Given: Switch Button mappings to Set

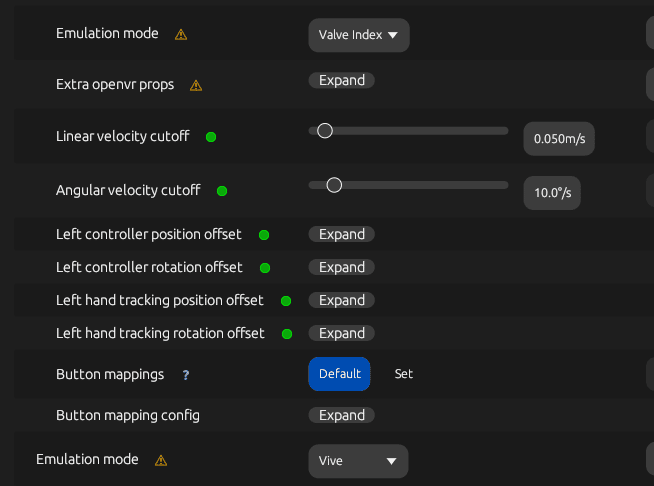Looking at the screenshot, I should pyautogui.click(x=404, y=374).
